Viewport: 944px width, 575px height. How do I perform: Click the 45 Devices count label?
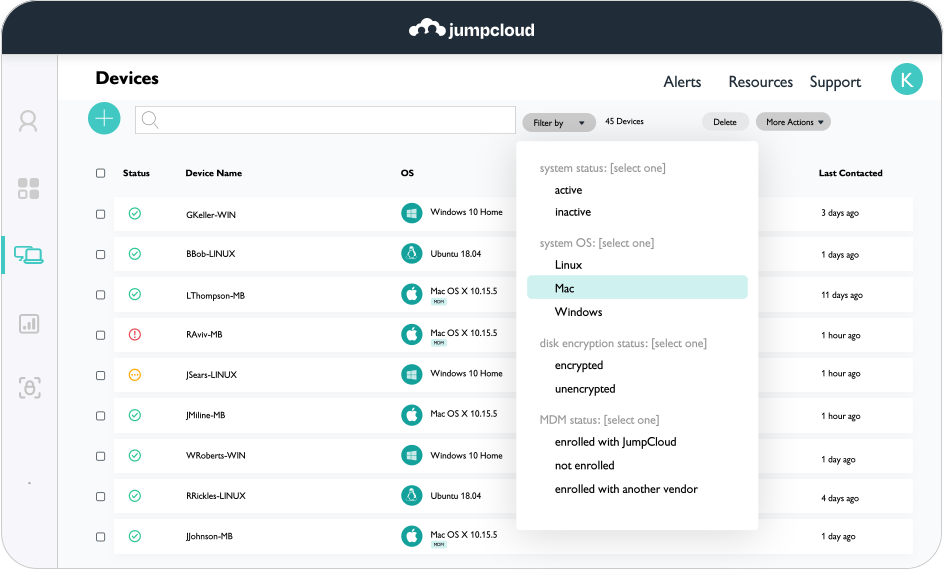(x=624, y=122)
